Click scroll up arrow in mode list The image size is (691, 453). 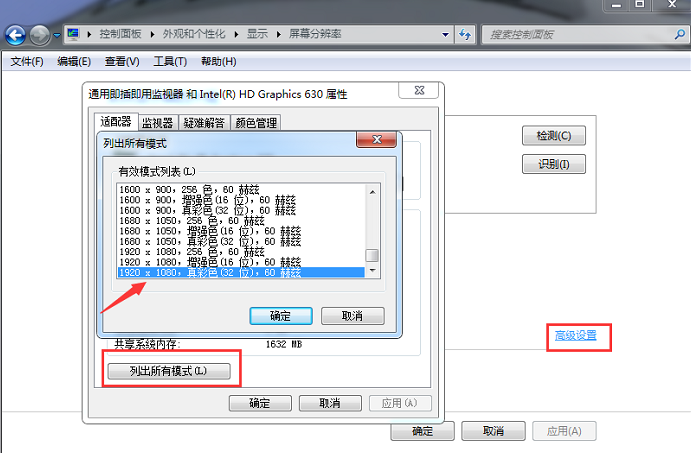tap(372, 190)
